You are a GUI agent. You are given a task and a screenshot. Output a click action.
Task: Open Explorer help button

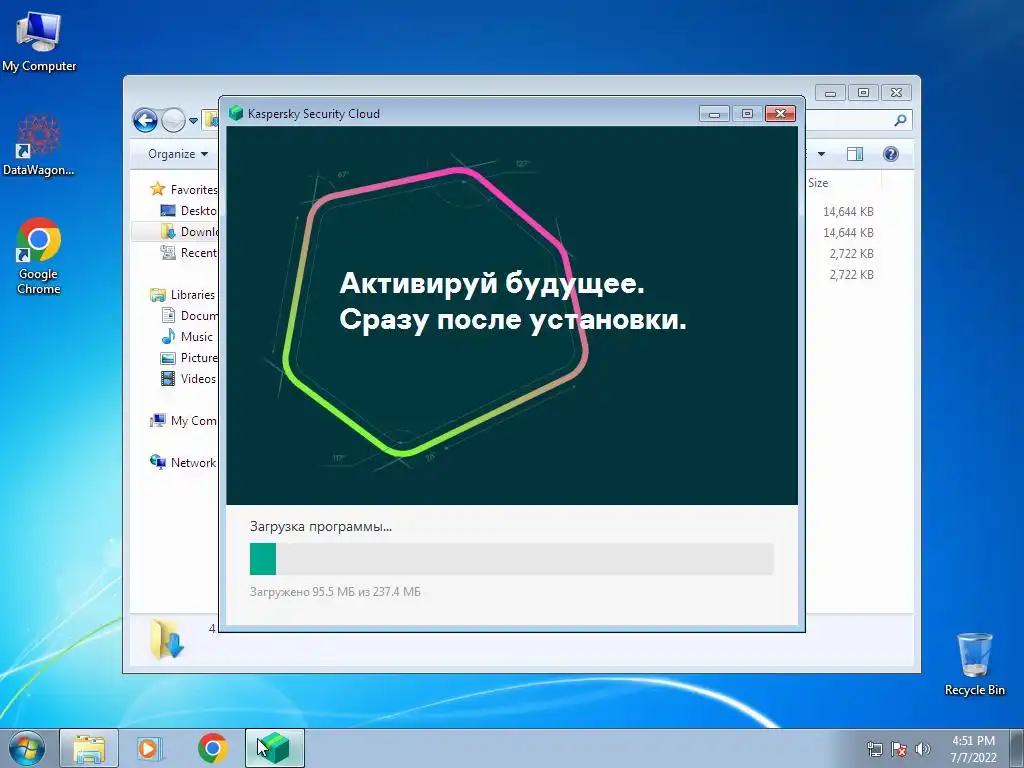click(891, 153)
